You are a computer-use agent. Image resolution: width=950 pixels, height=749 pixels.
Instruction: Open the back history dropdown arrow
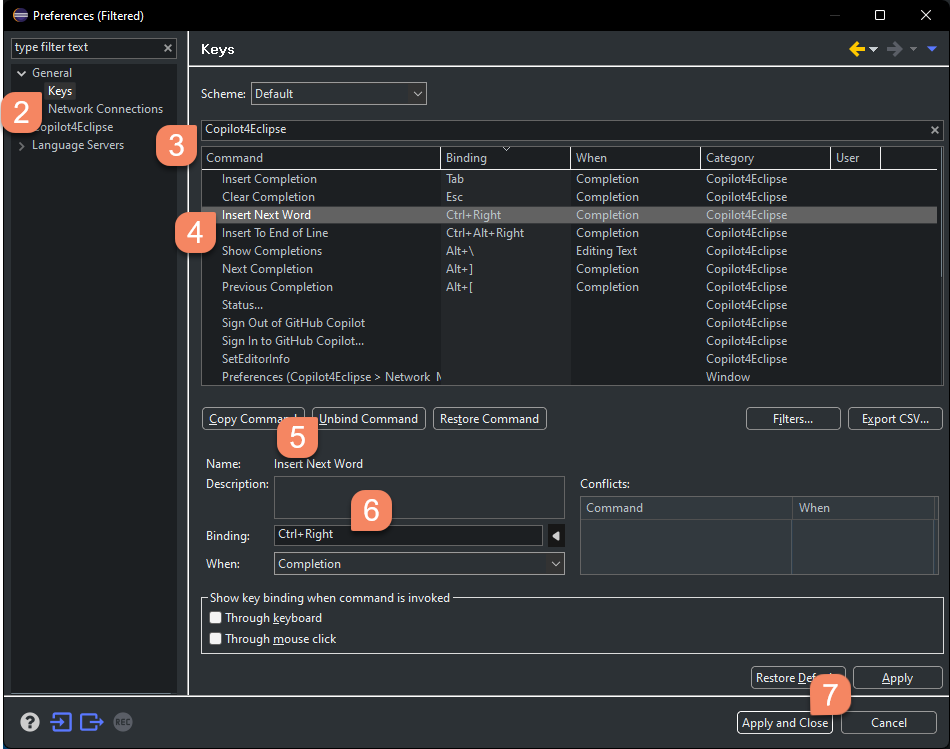click(873, 50)
